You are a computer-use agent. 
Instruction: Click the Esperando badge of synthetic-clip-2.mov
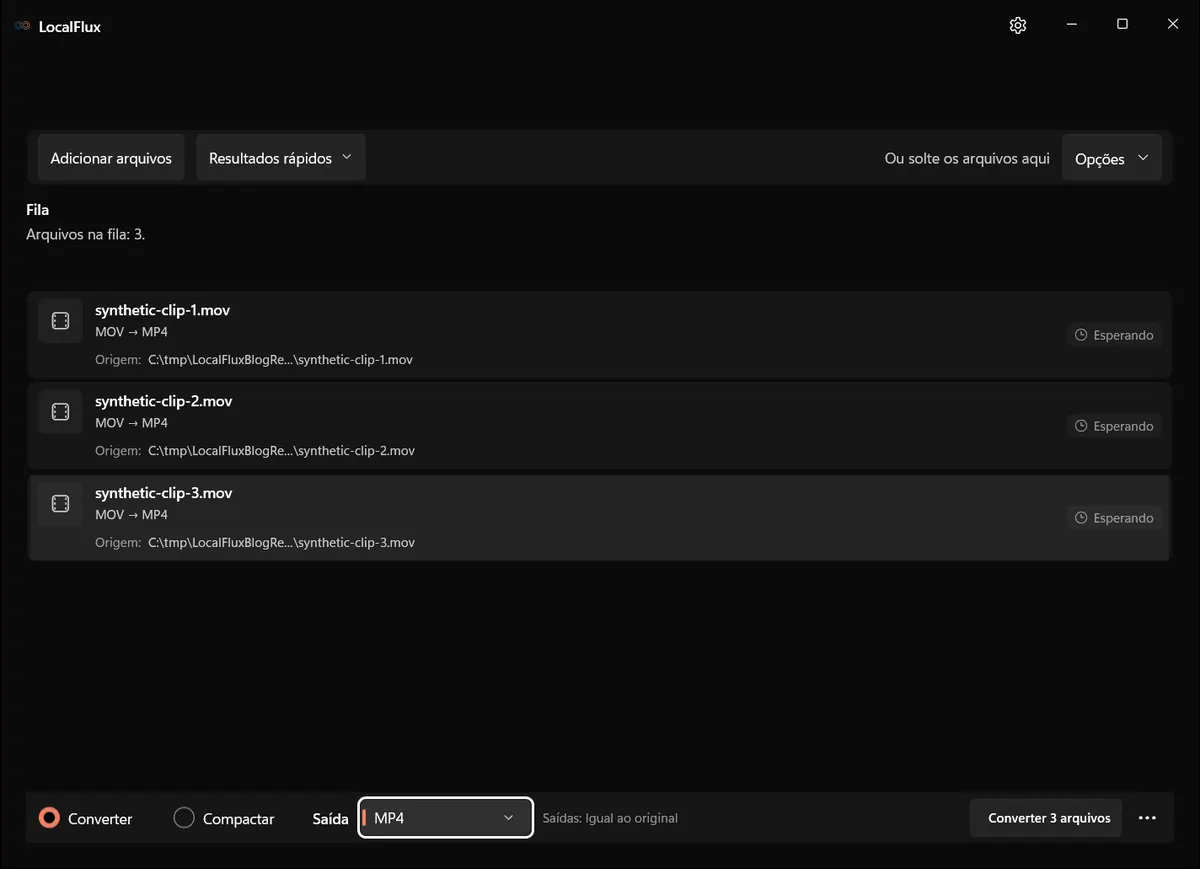[x=1114, y=426]
